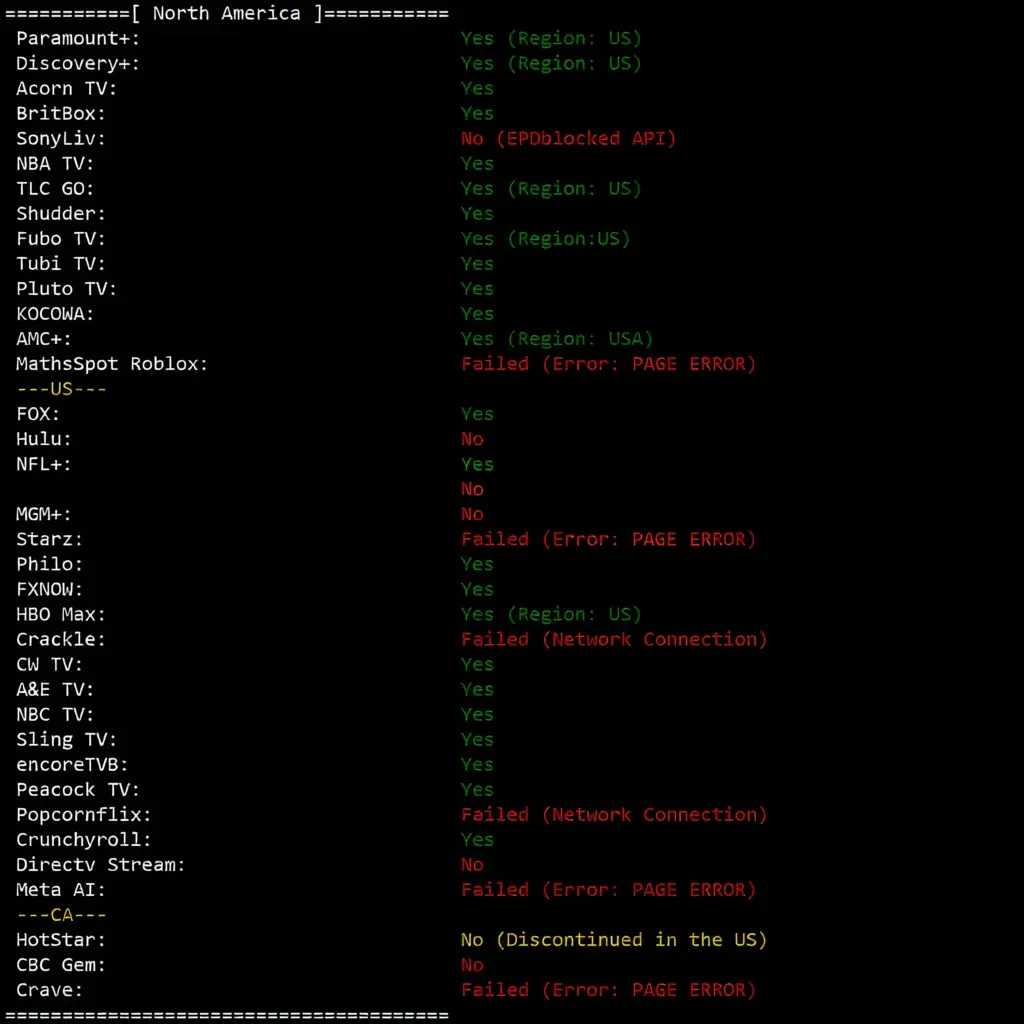Click the 'Directv Stream:' service name

coord(101,865)
